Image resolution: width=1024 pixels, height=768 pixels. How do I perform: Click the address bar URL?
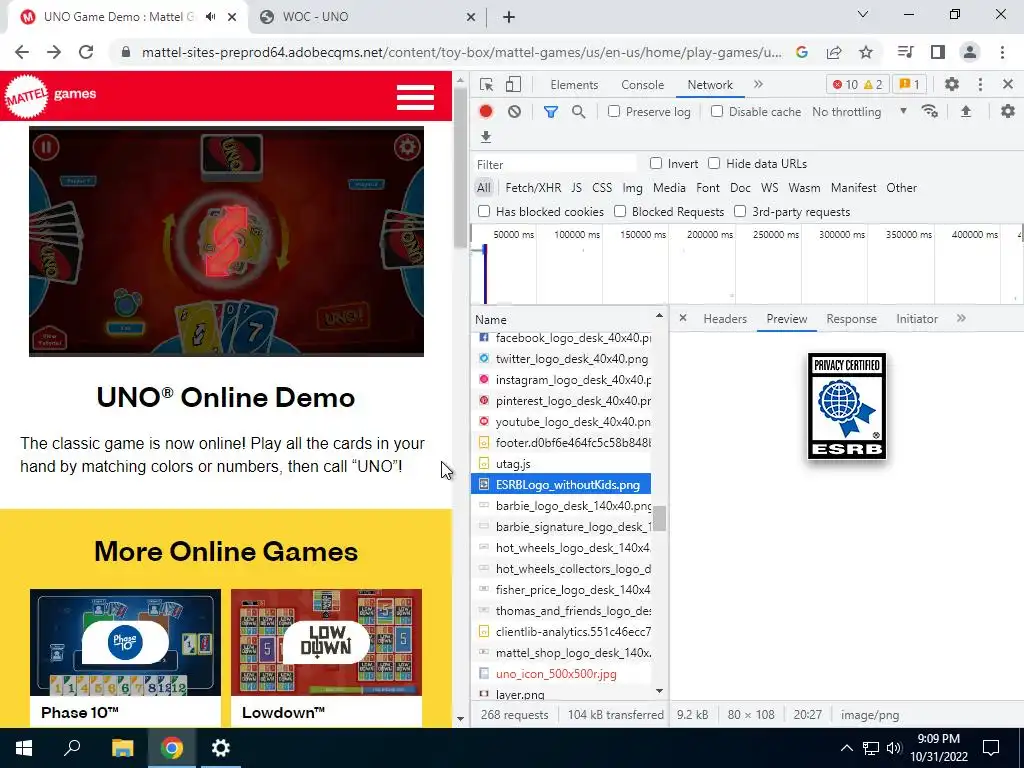pyautogui.click(x=461, y=52)
